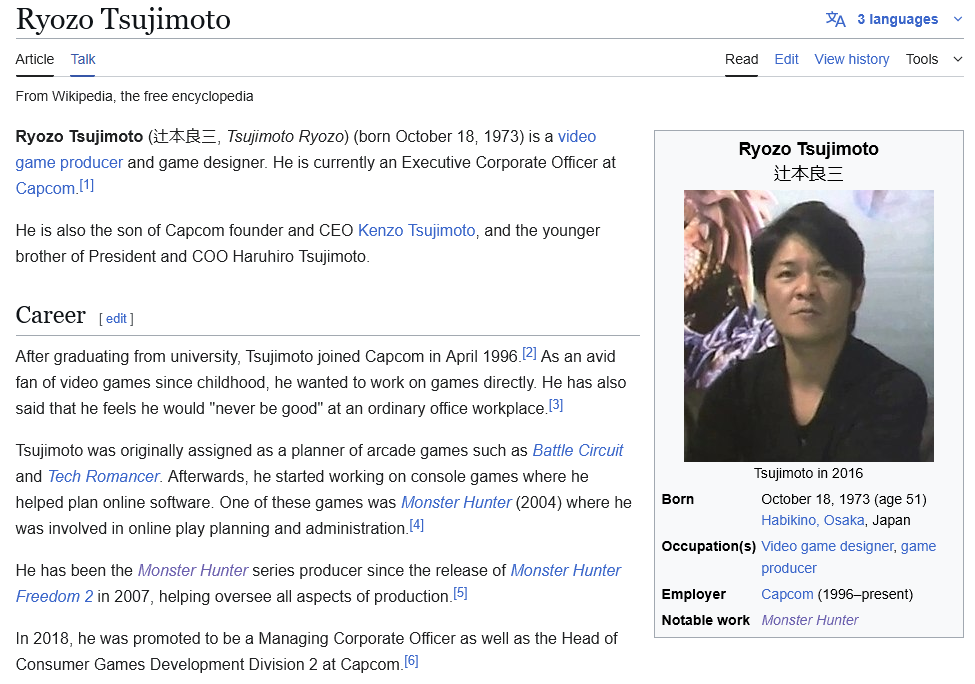The height and width of the screenshot is (684, 975).
Task: Click 'From Wikipedia, the free encyclopedia' text
Action: point(134,96)
